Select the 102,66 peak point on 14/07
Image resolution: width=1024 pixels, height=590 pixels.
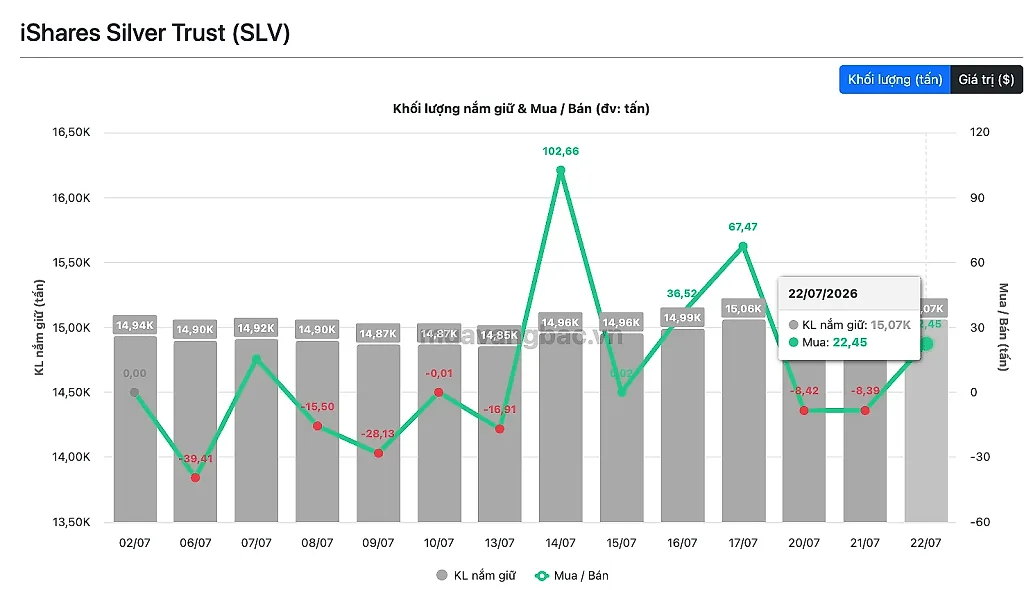pos(560,171)
